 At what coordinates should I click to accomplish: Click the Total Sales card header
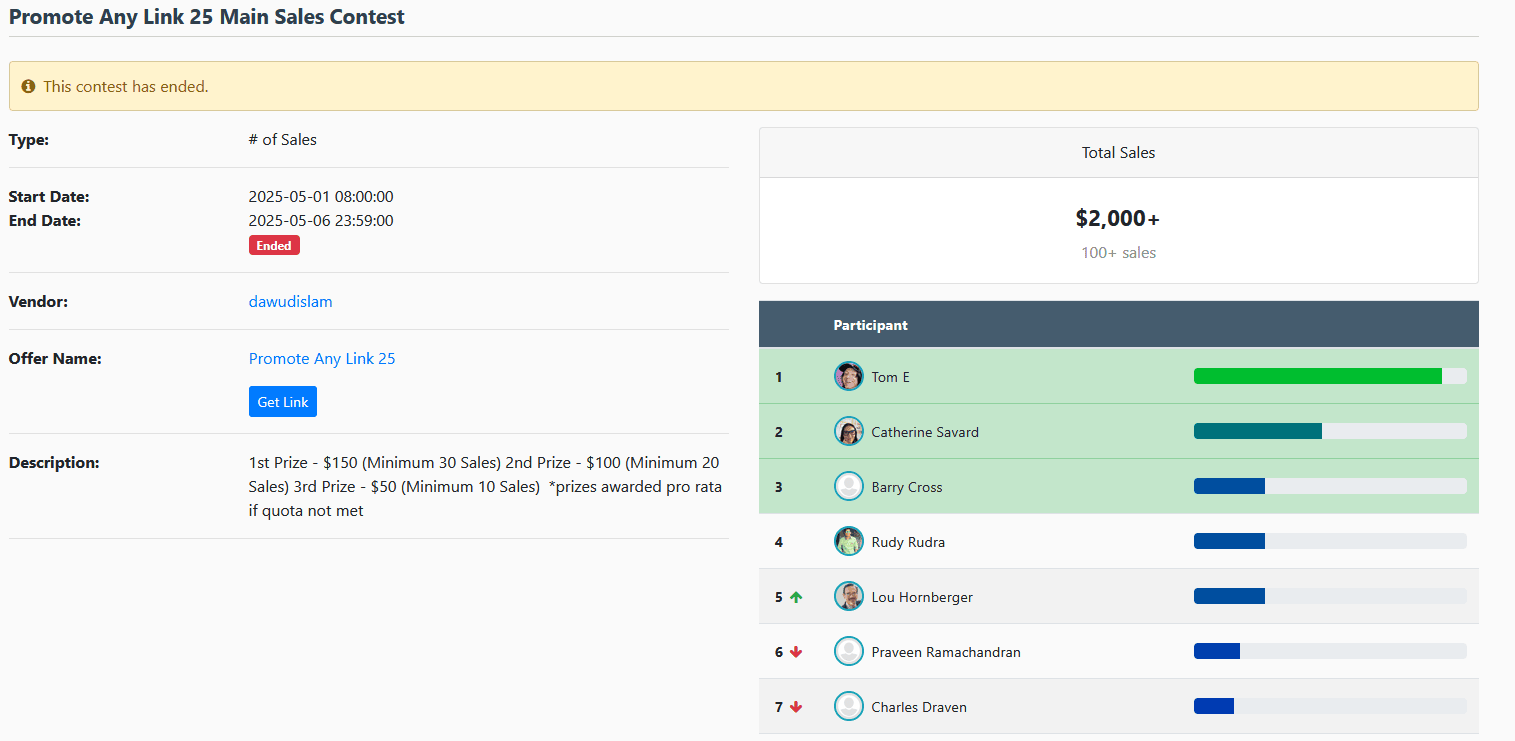[1118, 153]
